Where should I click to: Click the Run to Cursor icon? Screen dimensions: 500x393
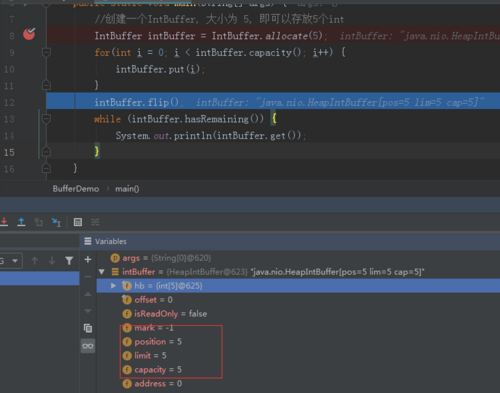point(56,222)
